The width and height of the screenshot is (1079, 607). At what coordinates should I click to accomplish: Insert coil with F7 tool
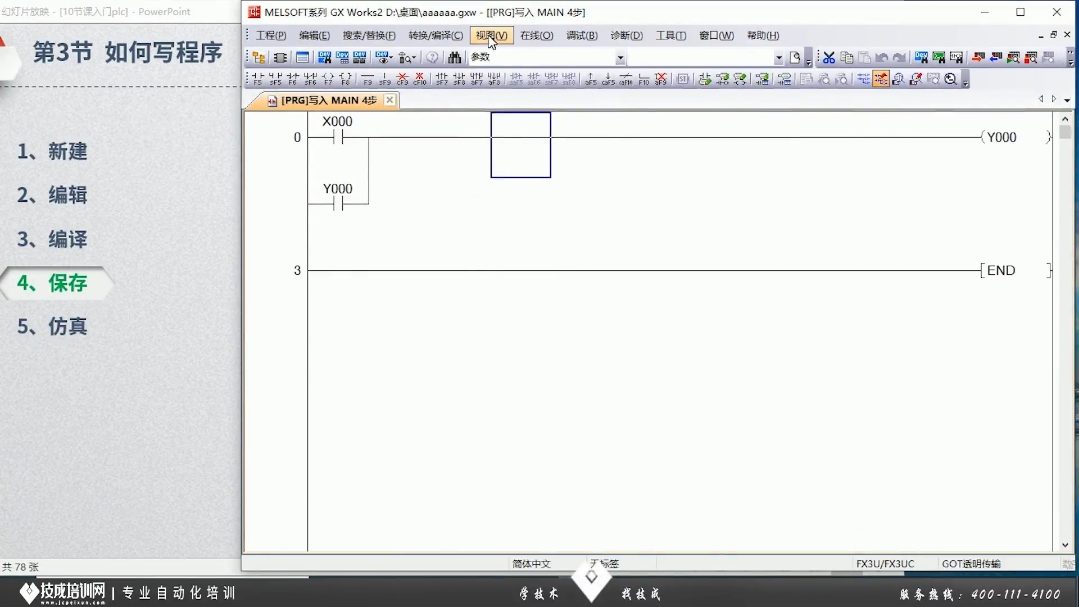tap(328, 79)
